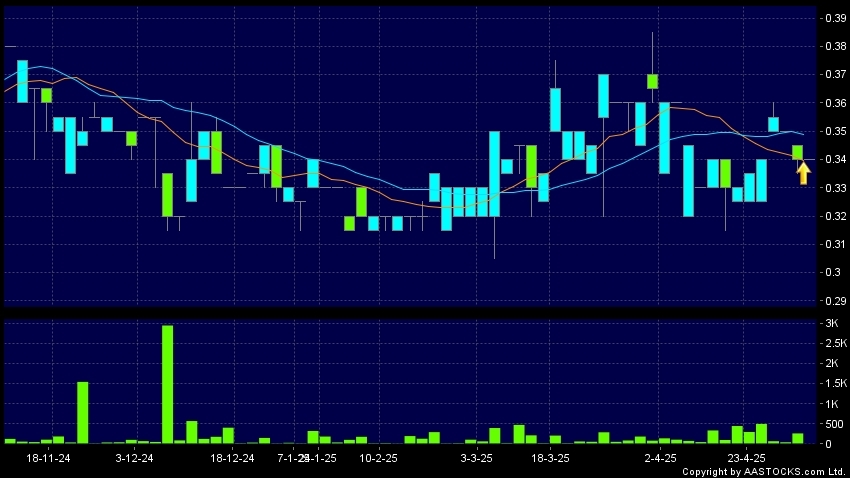Click the 0.33 price axis label
Screen dimensions: 850x478
[835, 188]
